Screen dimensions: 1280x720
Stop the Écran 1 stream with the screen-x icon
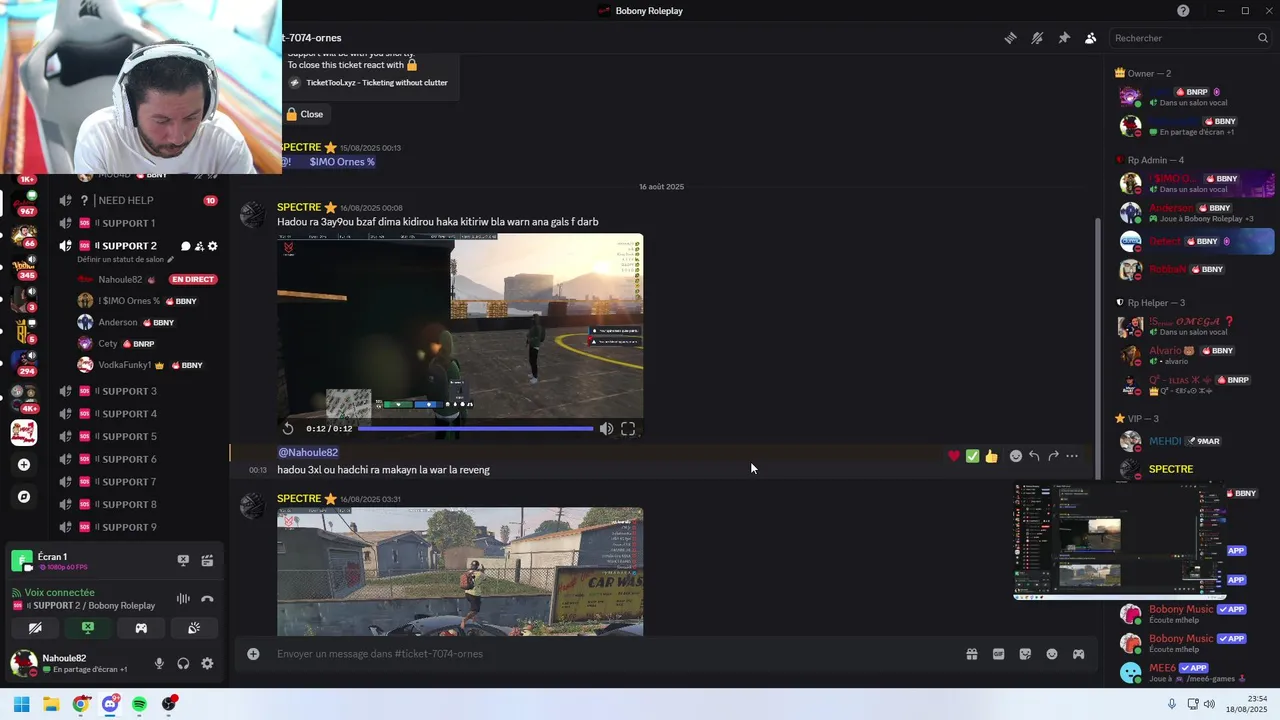[x=183, y=561]
